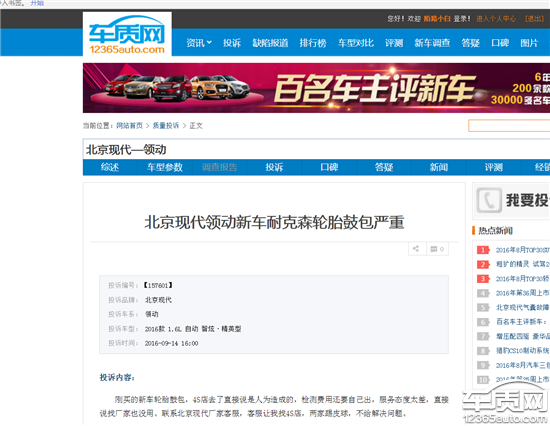Open the hot news link 北京现代气囊故障
Viewport: 550px width, 426px height.
[x=522, y=307]
